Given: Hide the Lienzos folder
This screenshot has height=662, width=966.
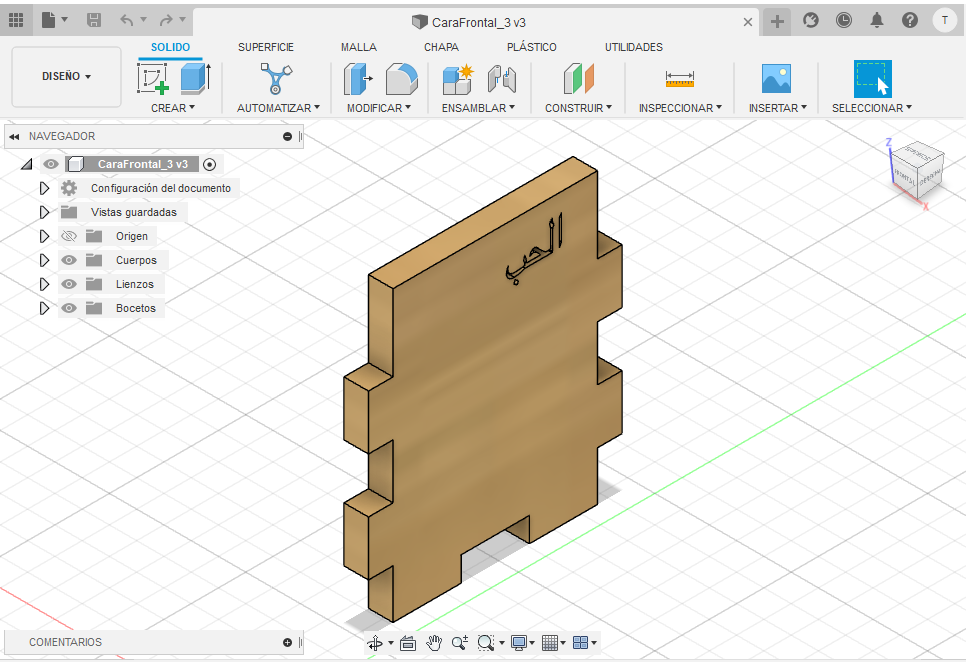Looking at the screenshot, I should click(69, 285).
